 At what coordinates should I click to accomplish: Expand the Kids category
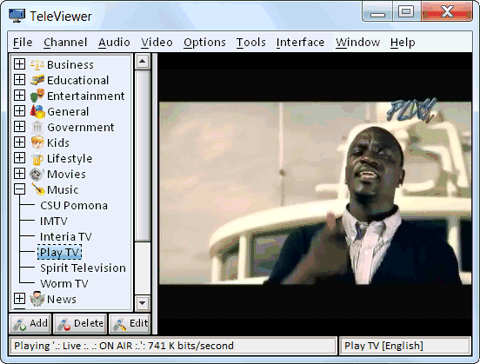pos(19,142)
